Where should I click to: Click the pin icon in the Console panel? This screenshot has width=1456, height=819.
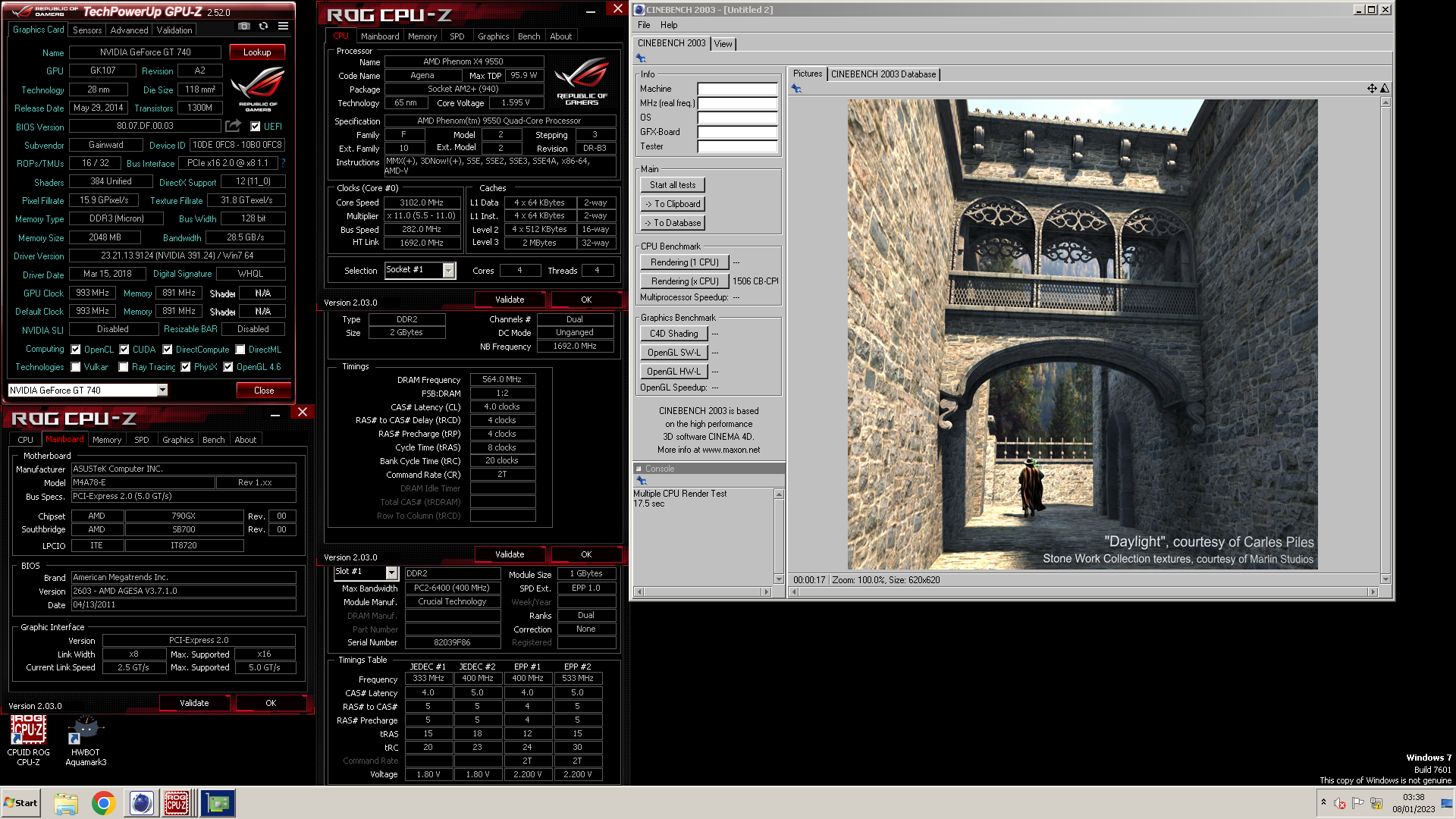tap(641, 481)
